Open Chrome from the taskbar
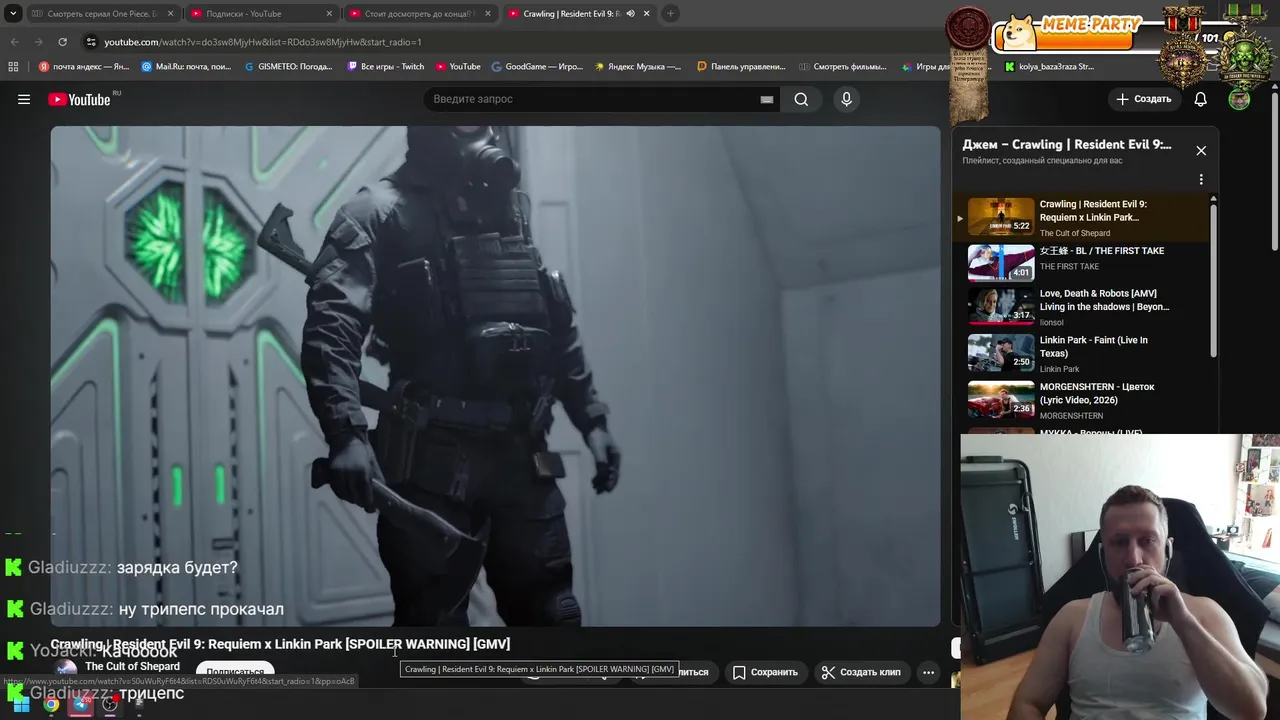 tap(51, 704)
